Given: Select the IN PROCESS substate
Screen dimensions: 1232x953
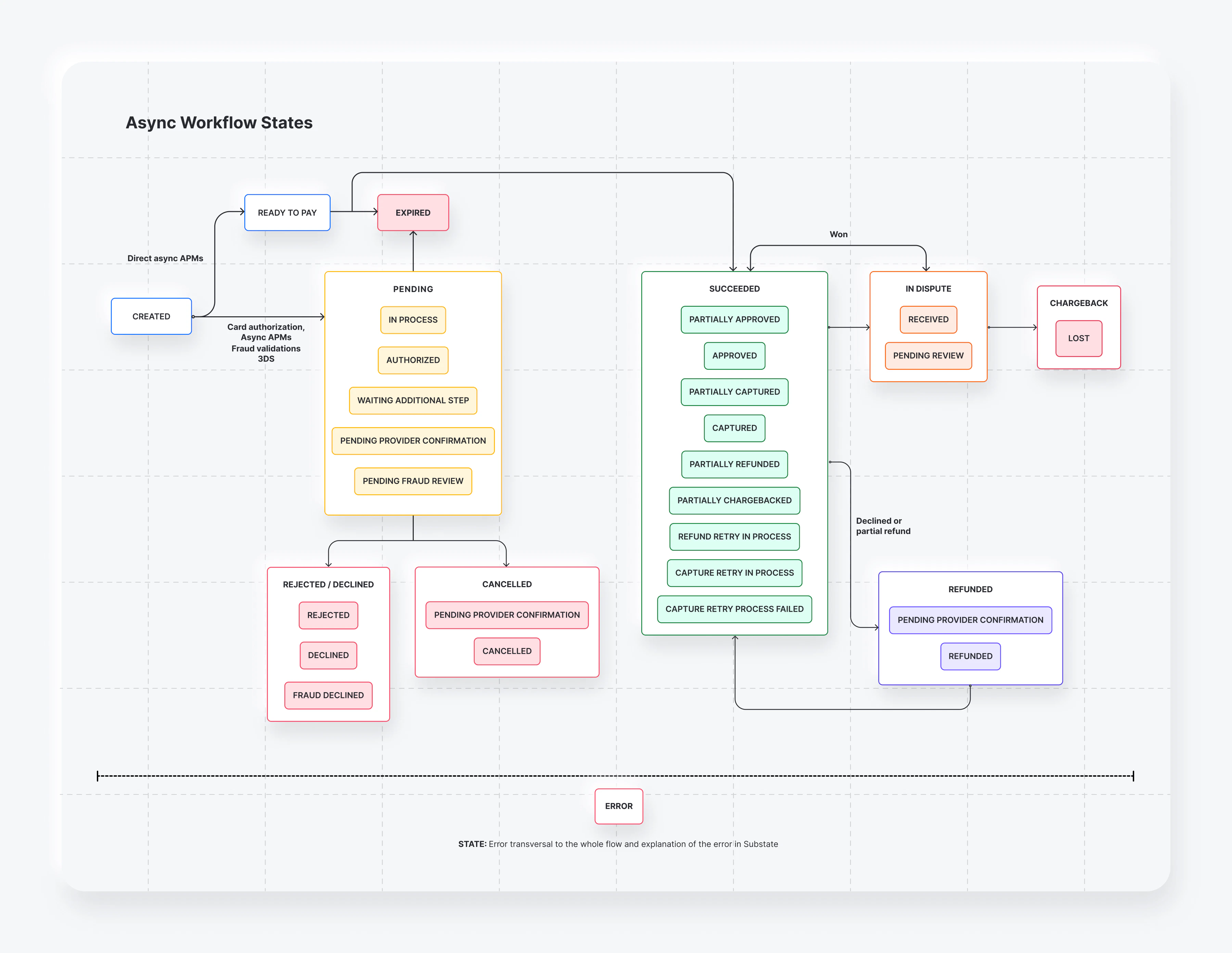Looking at the screenshot, I should point(413,319).
